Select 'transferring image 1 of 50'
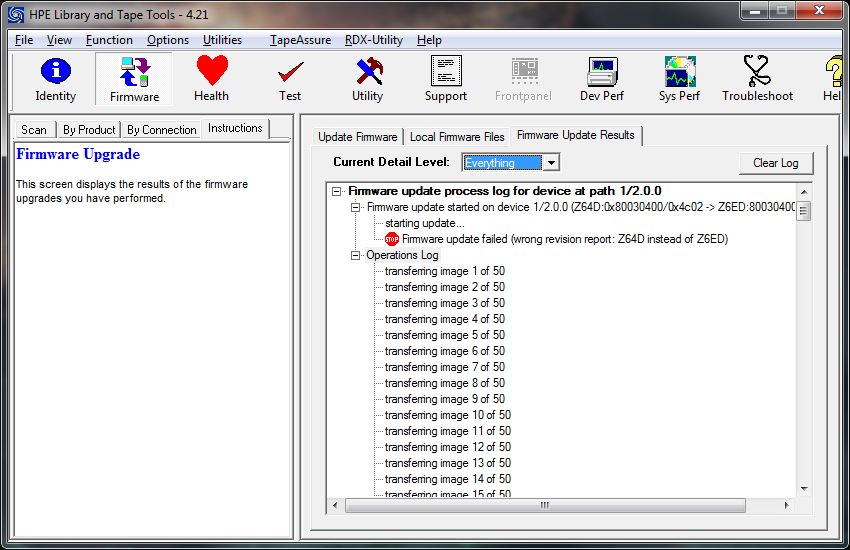Screen dimensions: 850x550 pyautogui.click(x=445, y=271)
